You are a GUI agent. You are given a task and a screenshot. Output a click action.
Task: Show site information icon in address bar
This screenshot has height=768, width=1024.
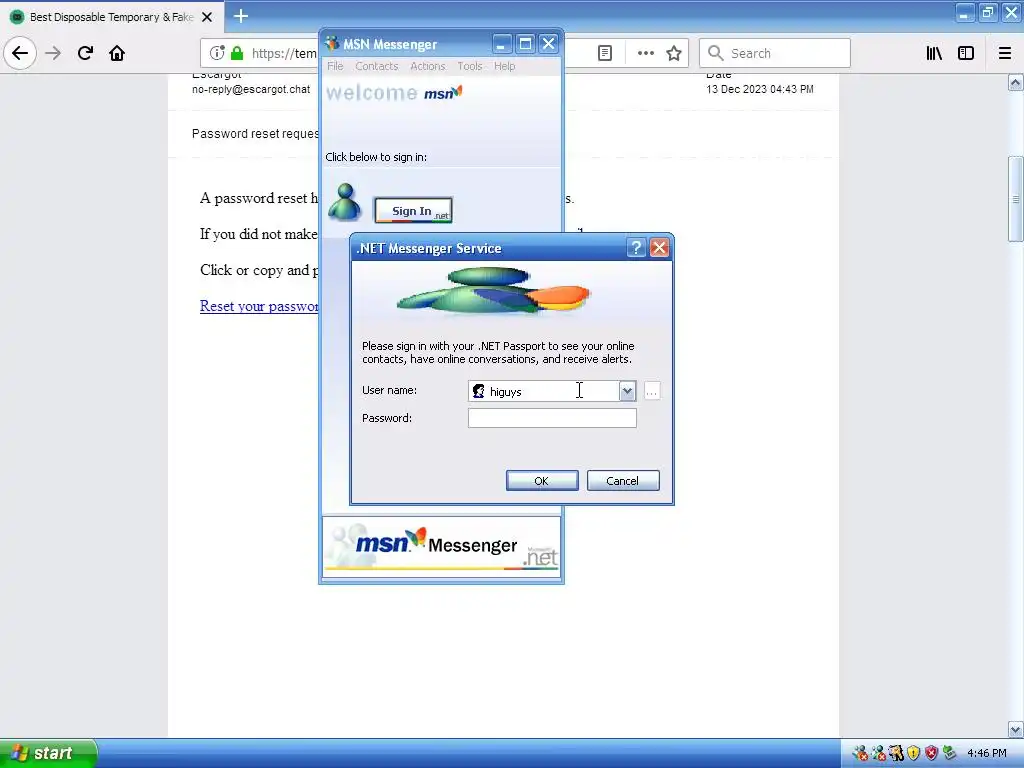coord(217,53)
